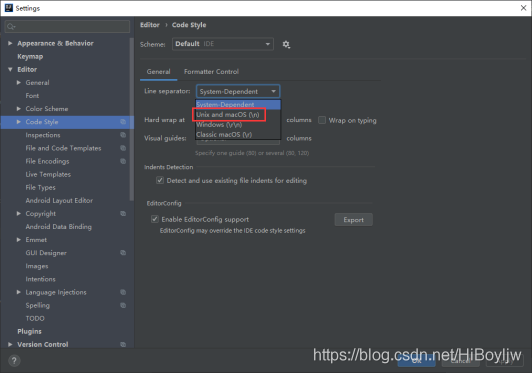This screenshot has width=532, height=374.
Task: Click the GUI Designer copy icon
Action: point(123,253)
